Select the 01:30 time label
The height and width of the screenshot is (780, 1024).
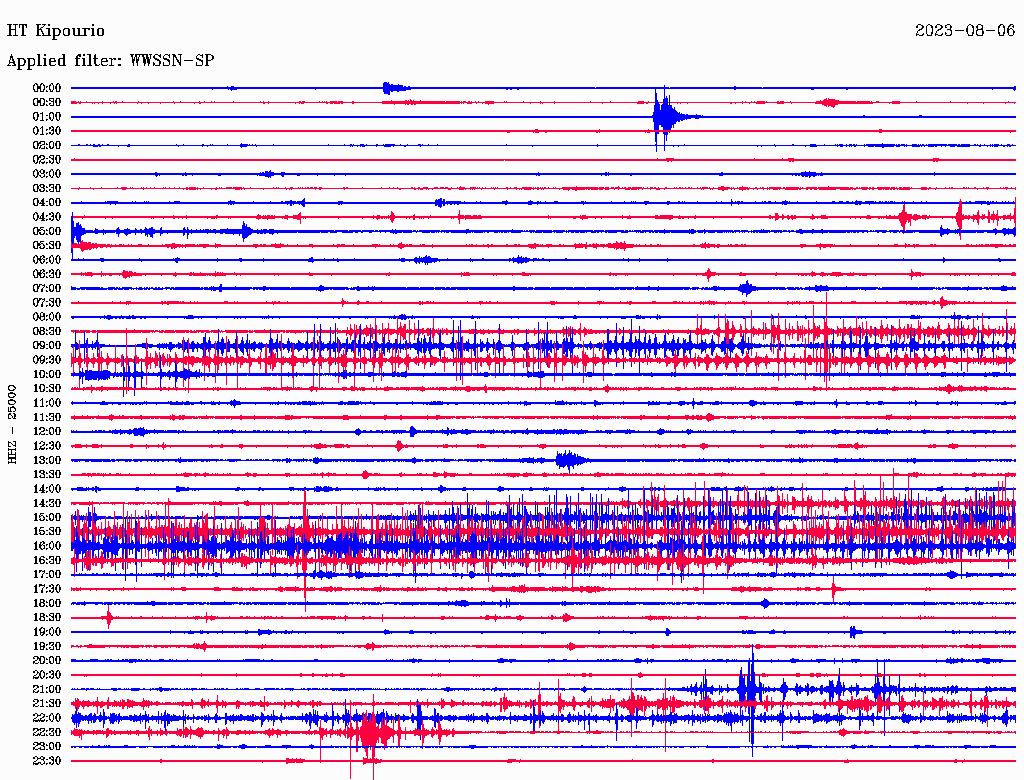[x=47, y=131]
